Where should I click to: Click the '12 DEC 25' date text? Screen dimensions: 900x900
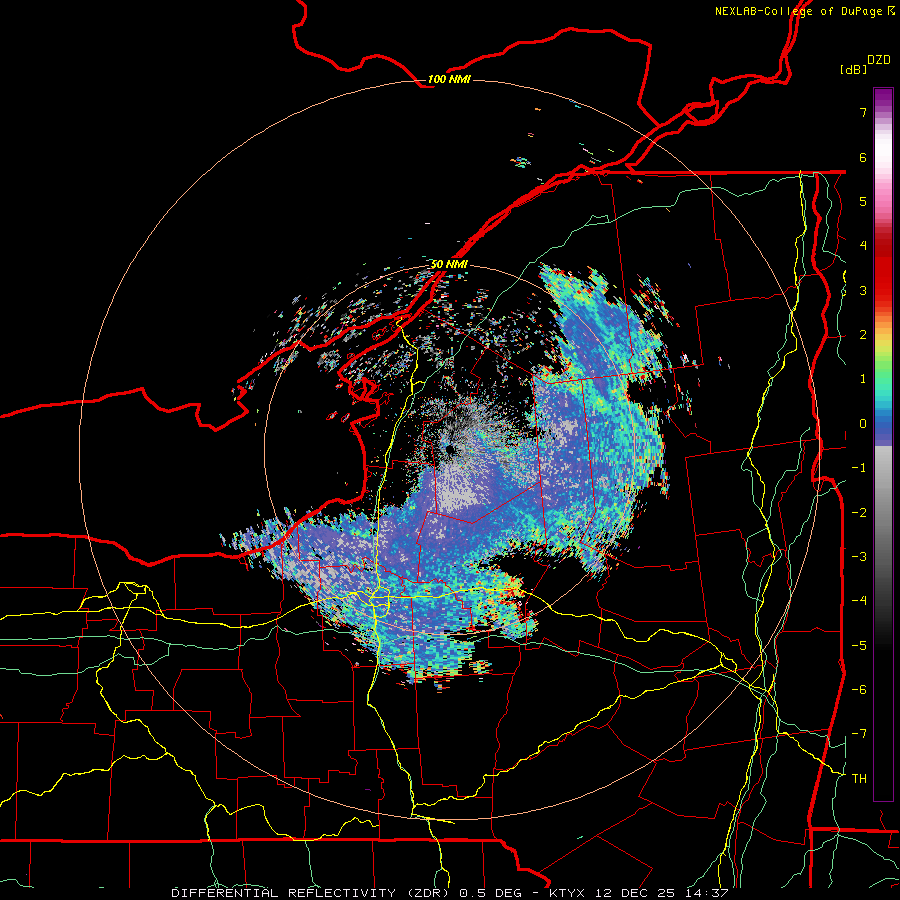coord(634,893)
